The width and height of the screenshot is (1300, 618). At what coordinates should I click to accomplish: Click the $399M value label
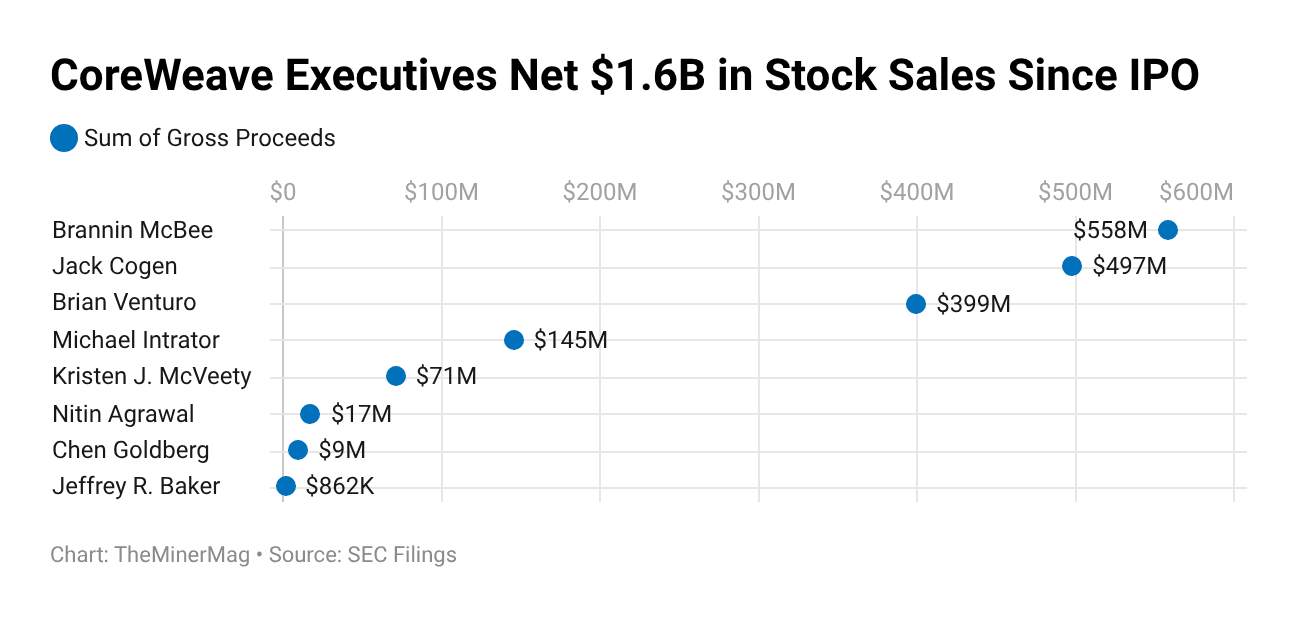click(973, 304)
